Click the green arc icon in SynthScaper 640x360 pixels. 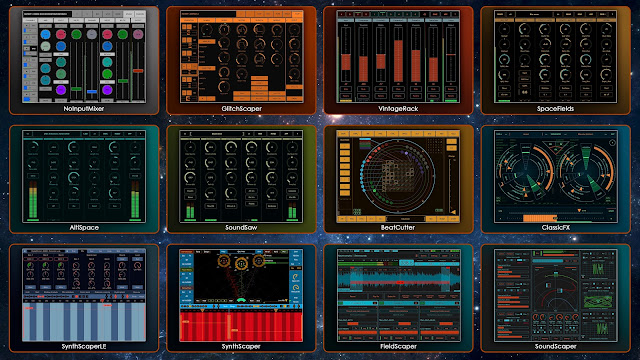point(241,301)
